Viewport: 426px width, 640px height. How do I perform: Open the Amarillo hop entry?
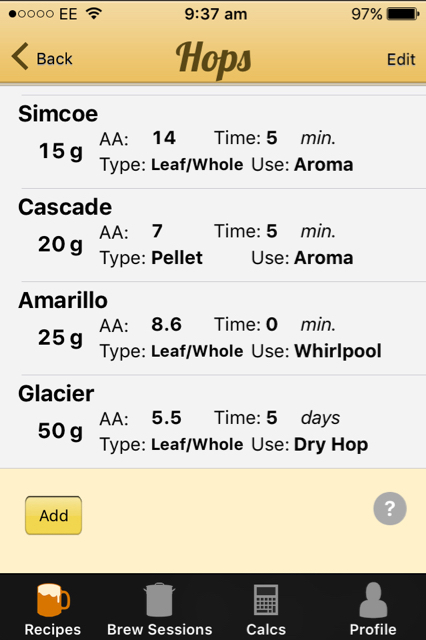click(213, 328)
